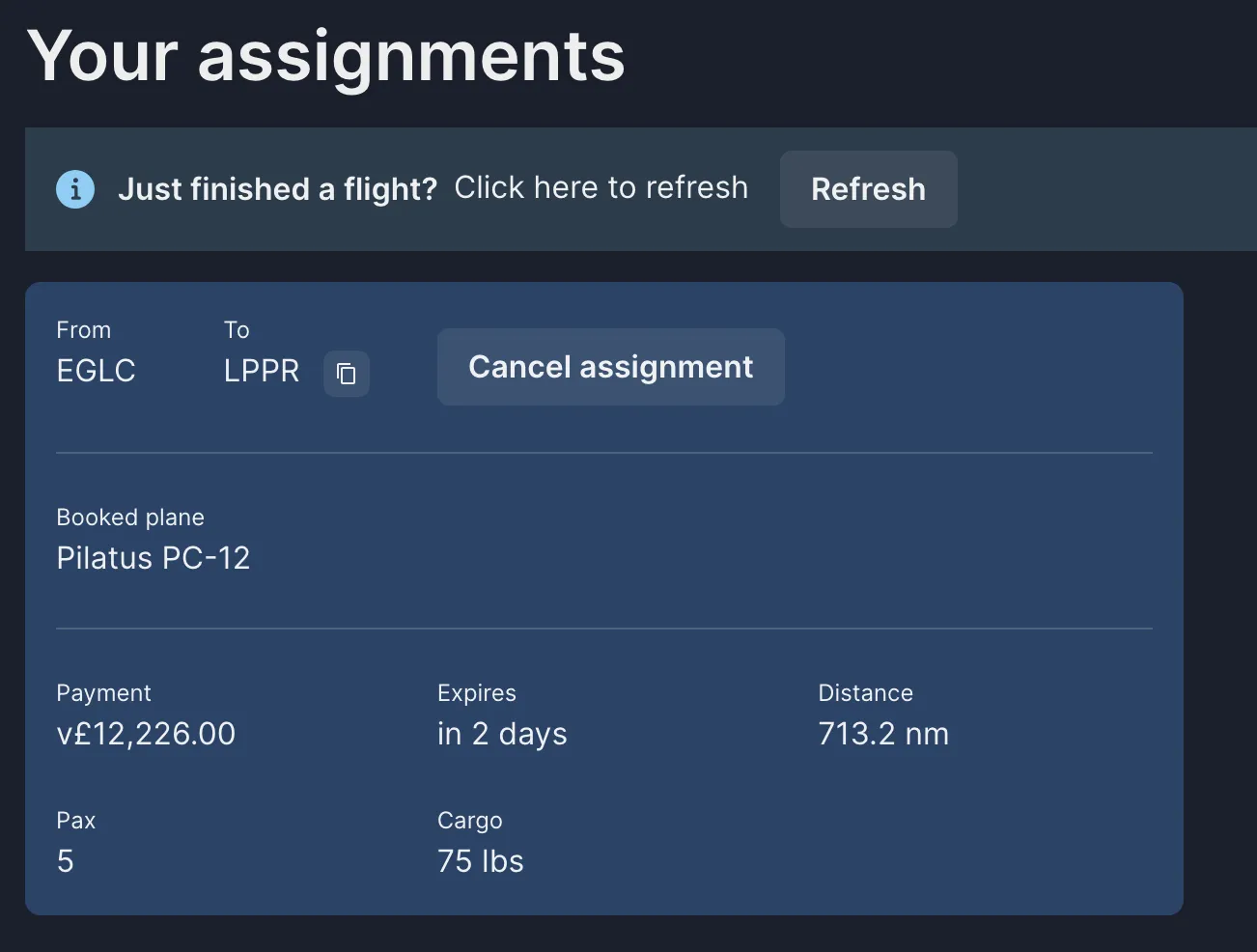Image resolution: width=1257 pixels, height=952 pixels.
Task: Click the cargo weight 75 lbs
Action: [480, 861]
